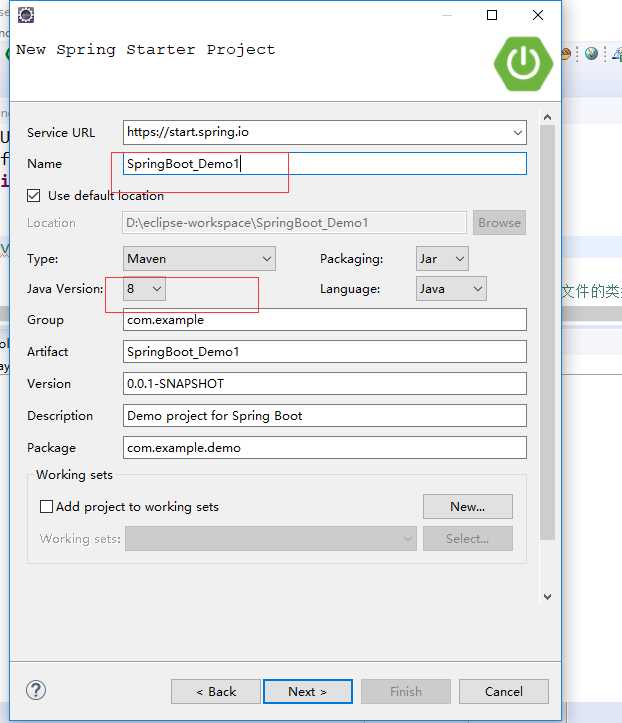Click the help question mark icon
Viewport: 622px width, 723px height.
[x=36, y=690]
